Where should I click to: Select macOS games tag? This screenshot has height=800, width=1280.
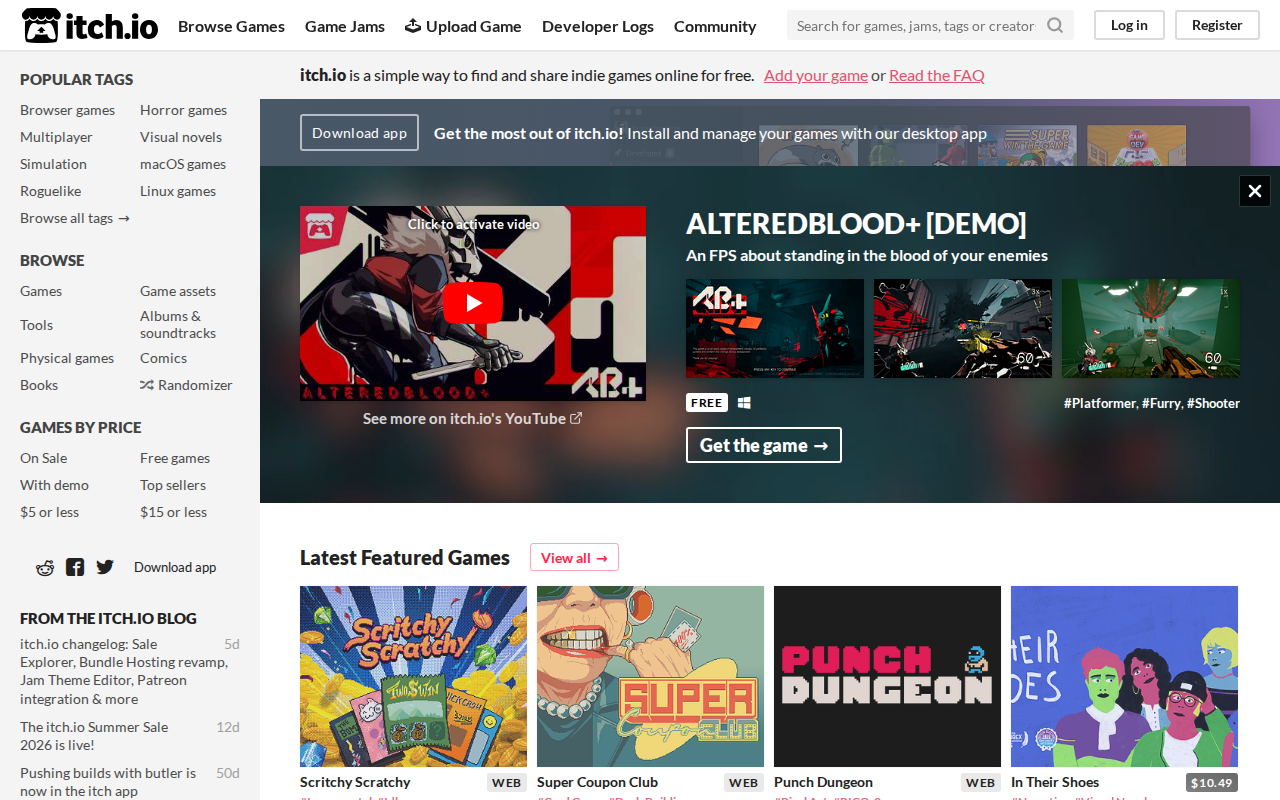[183, 164]
